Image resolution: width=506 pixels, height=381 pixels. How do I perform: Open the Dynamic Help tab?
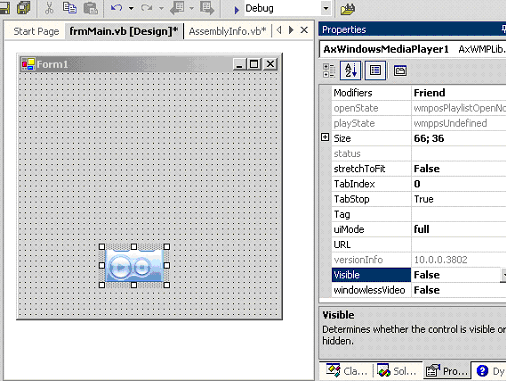(490, 371)
